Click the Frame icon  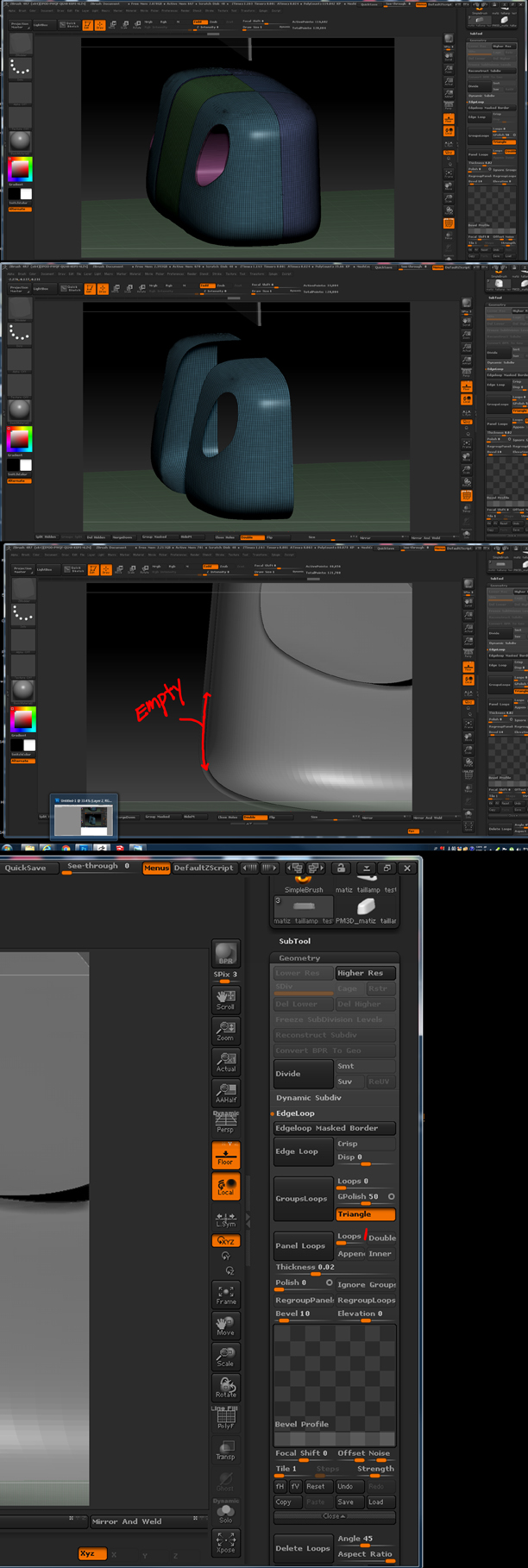coord(226,1295)
